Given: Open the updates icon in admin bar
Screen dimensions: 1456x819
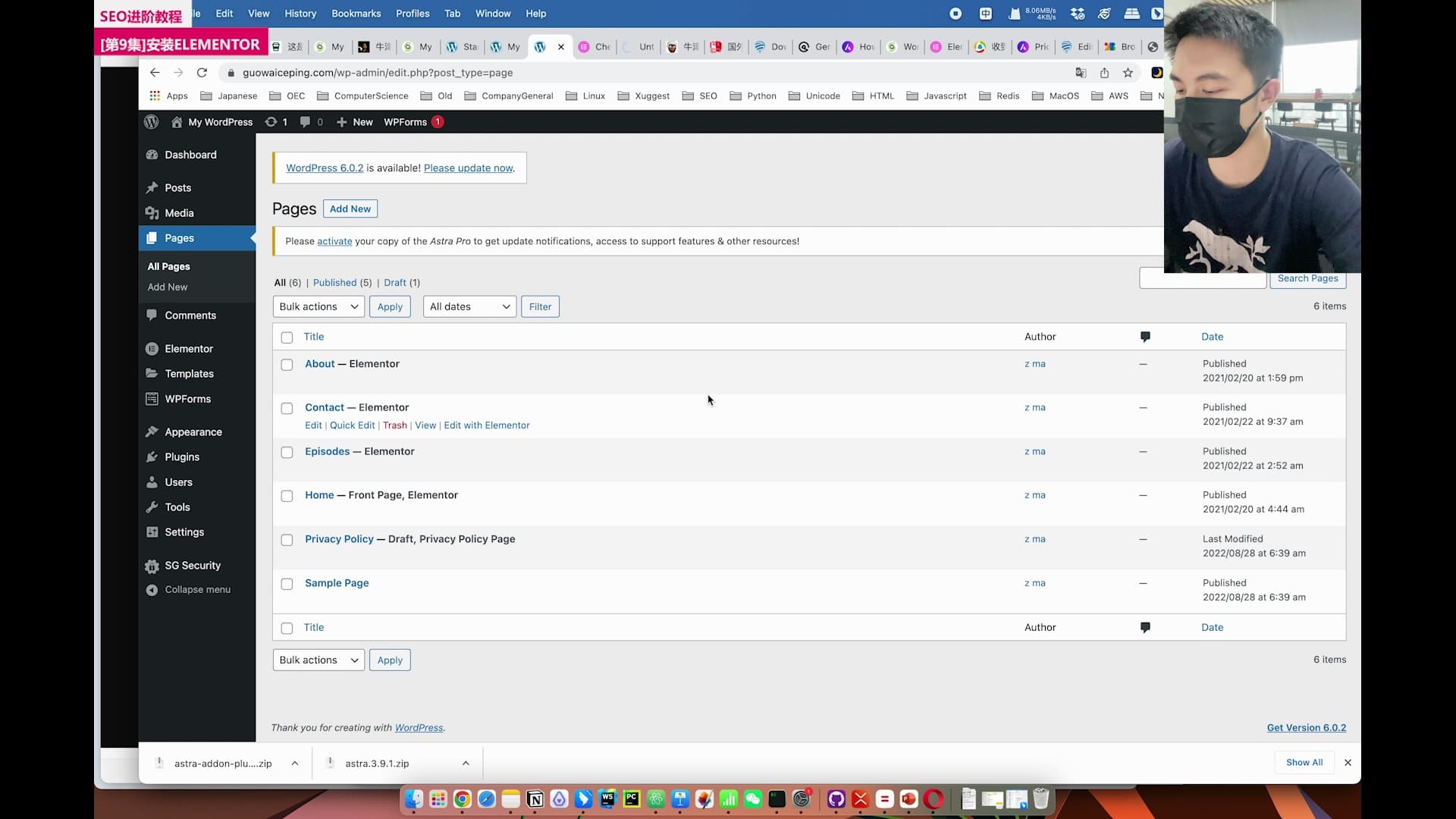Looking at the screenshot, I should click(271, 122).
